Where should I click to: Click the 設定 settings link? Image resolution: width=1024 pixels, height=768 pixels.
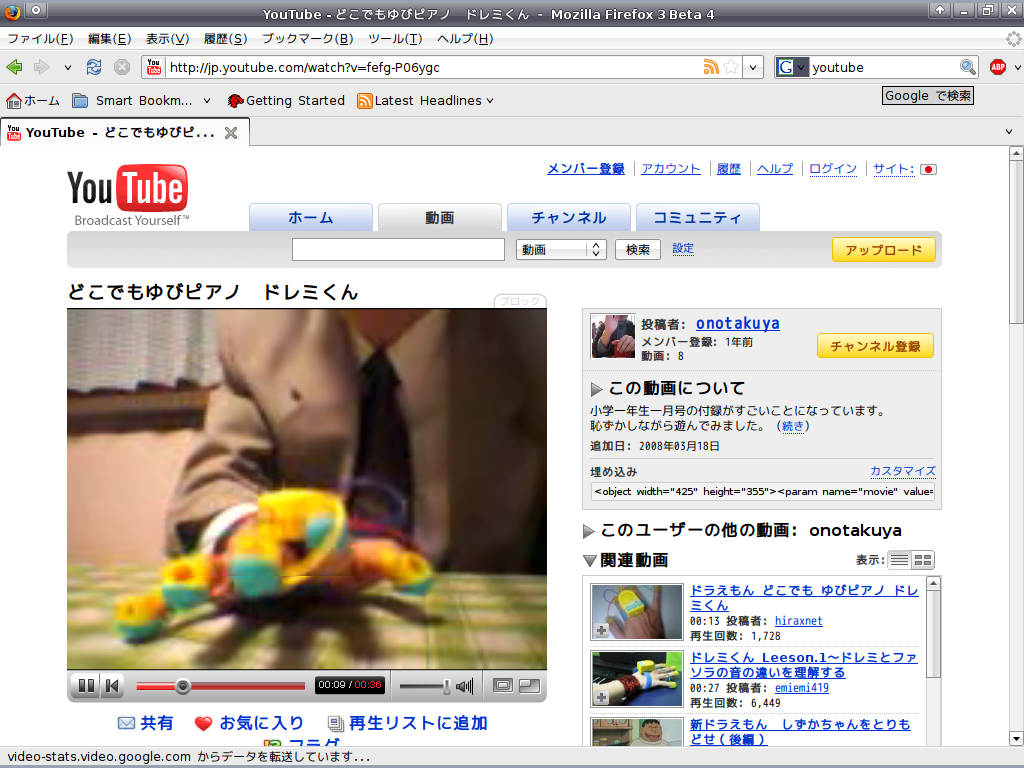[x=683, y=249]
